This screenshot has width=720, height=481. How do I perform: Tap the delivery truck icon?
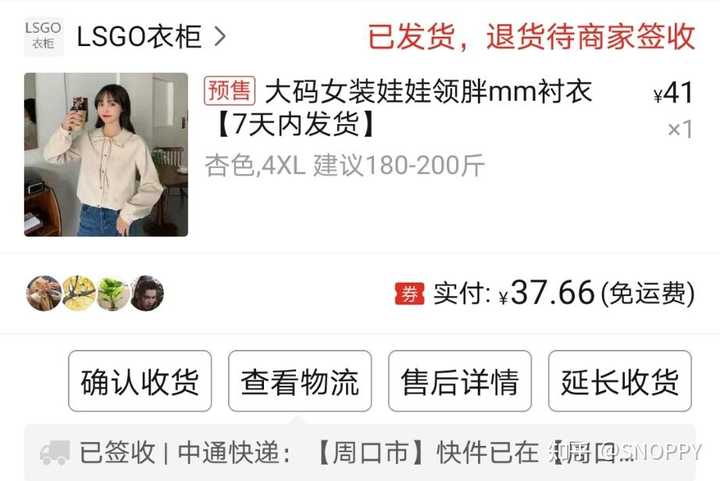click(55, 453)
